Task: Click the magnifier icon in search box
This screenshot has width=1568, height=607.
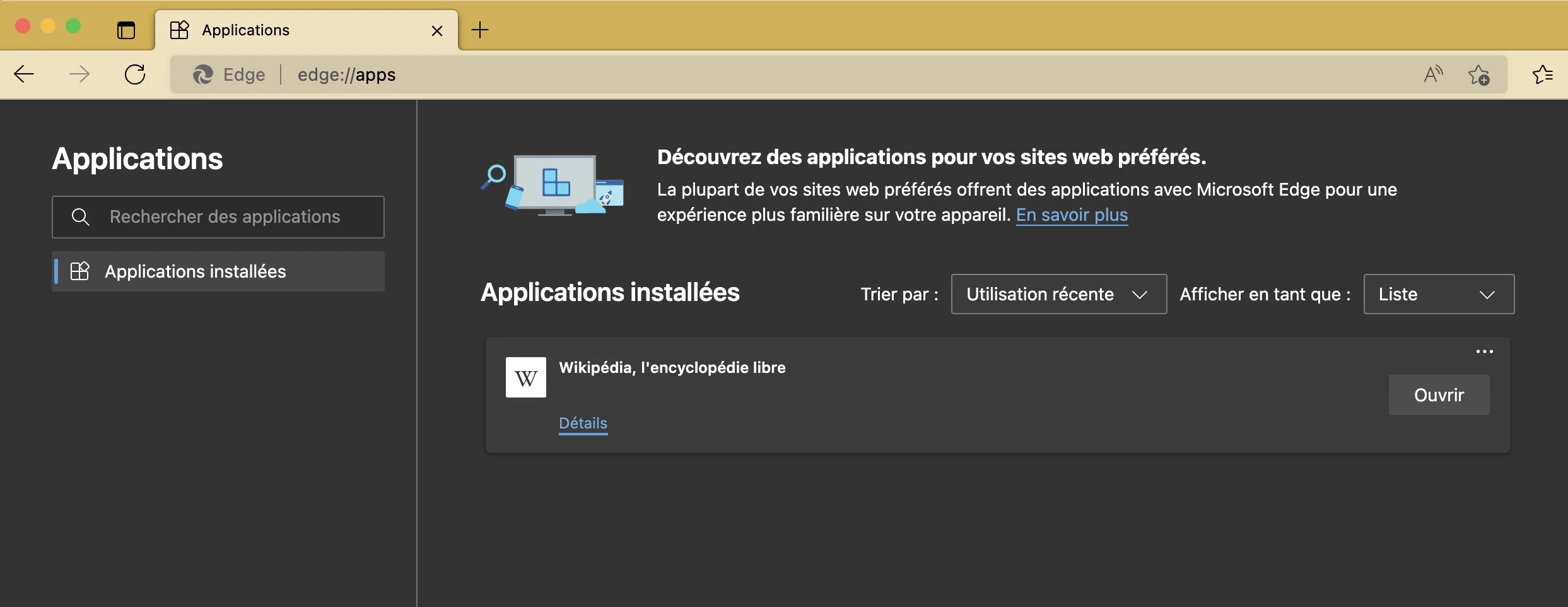Action: 81,216
